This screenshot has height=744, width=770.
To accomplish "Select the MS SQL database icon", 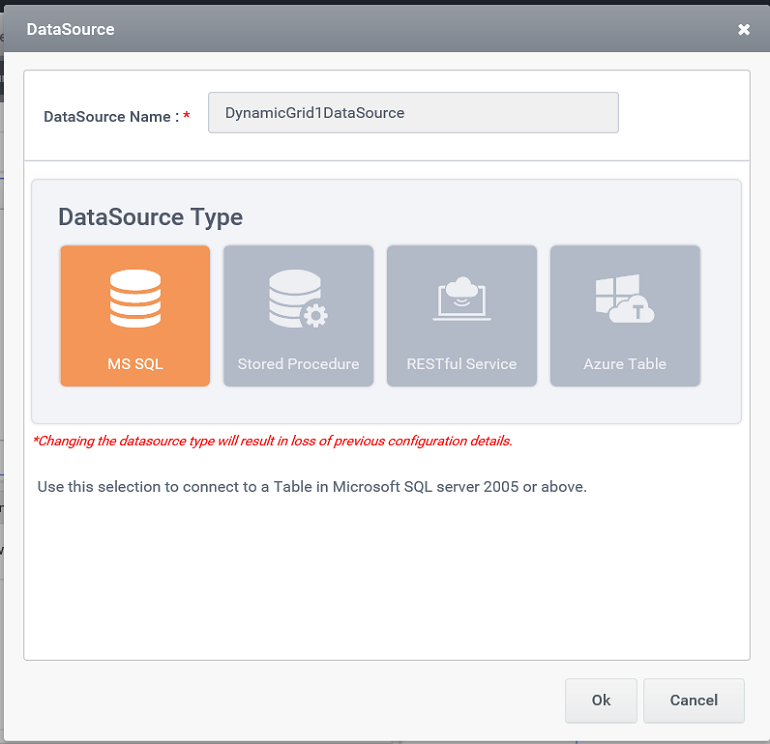I will [135, 298].
